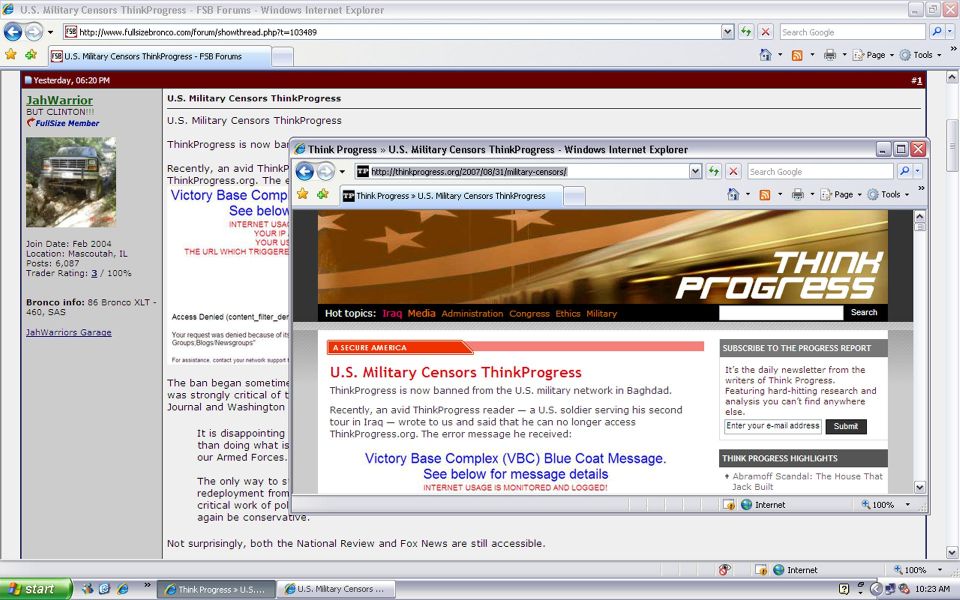Add Think Progress page to favorites
Screen dimensions: 960x600
point(323,195)
